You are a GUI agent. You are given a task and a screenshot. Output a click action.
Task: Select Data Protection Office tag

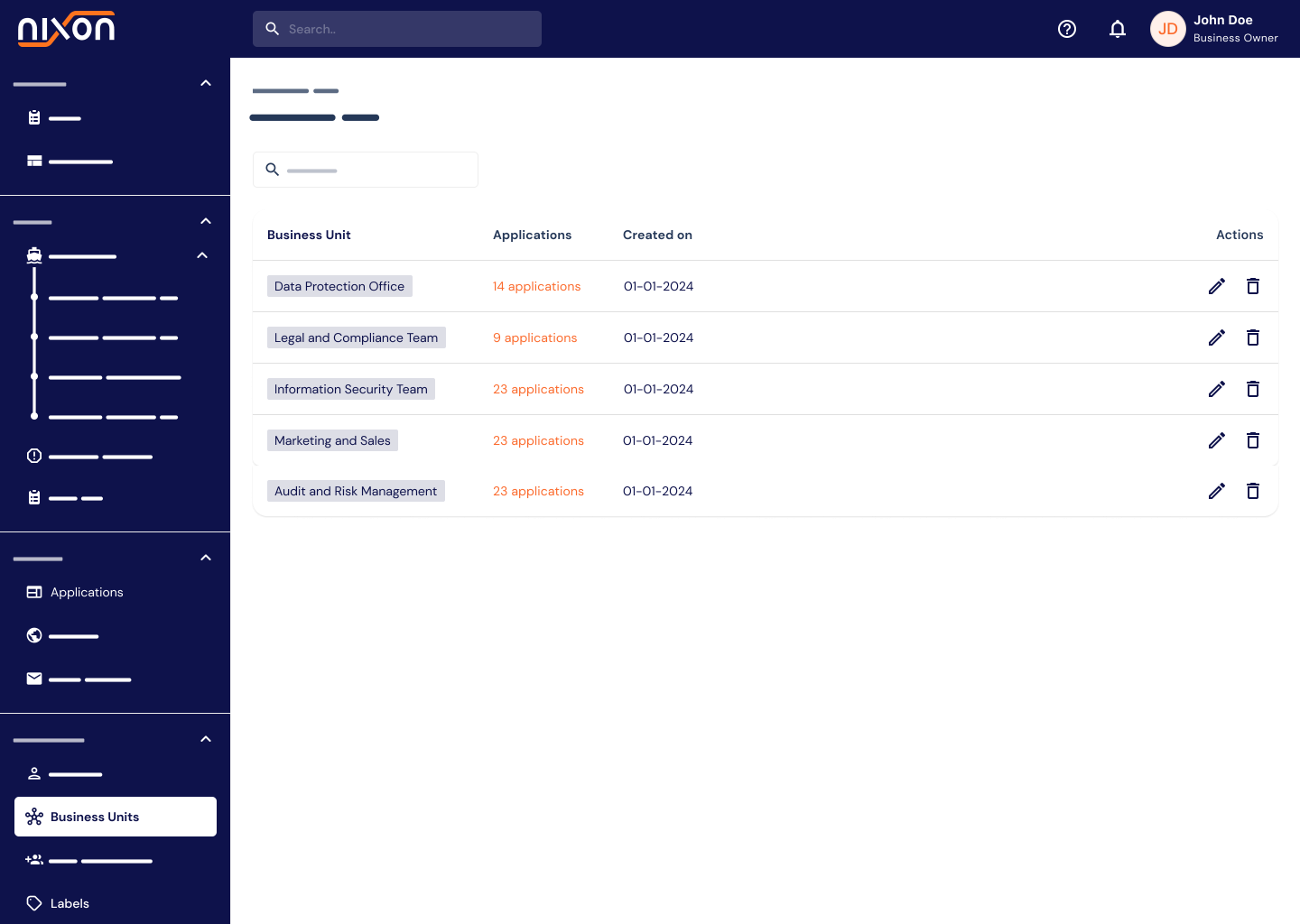click(339, 286)
